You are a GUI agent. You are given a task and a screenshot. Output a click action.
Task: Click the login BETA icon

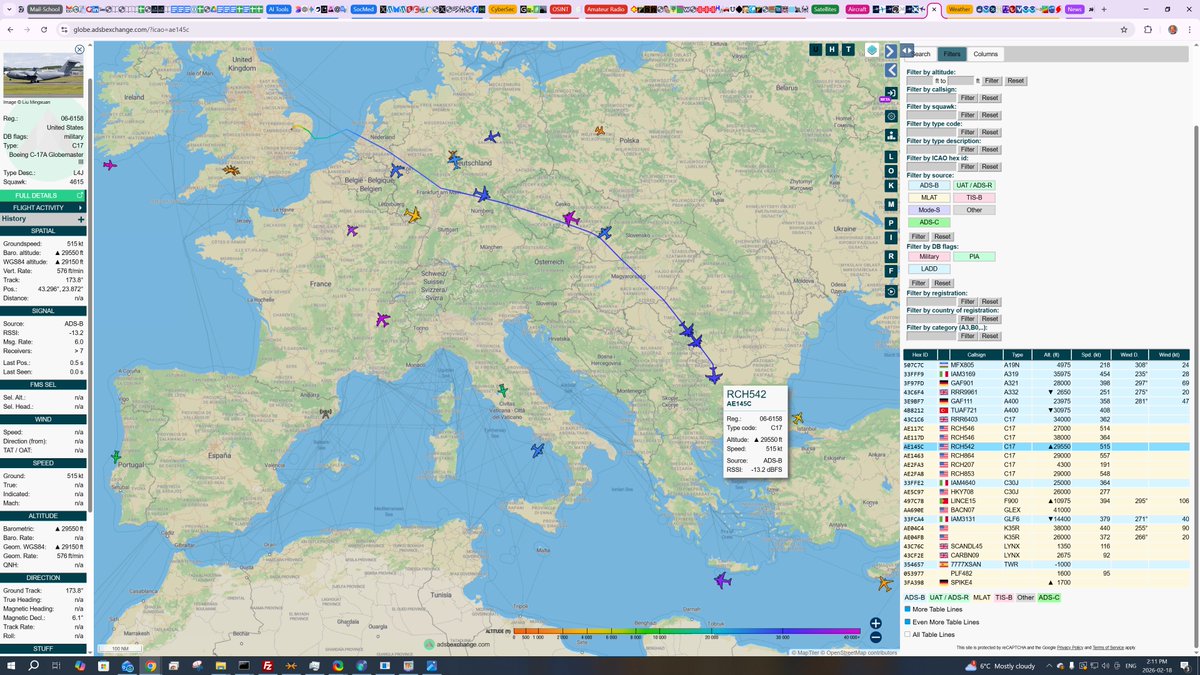889,94
